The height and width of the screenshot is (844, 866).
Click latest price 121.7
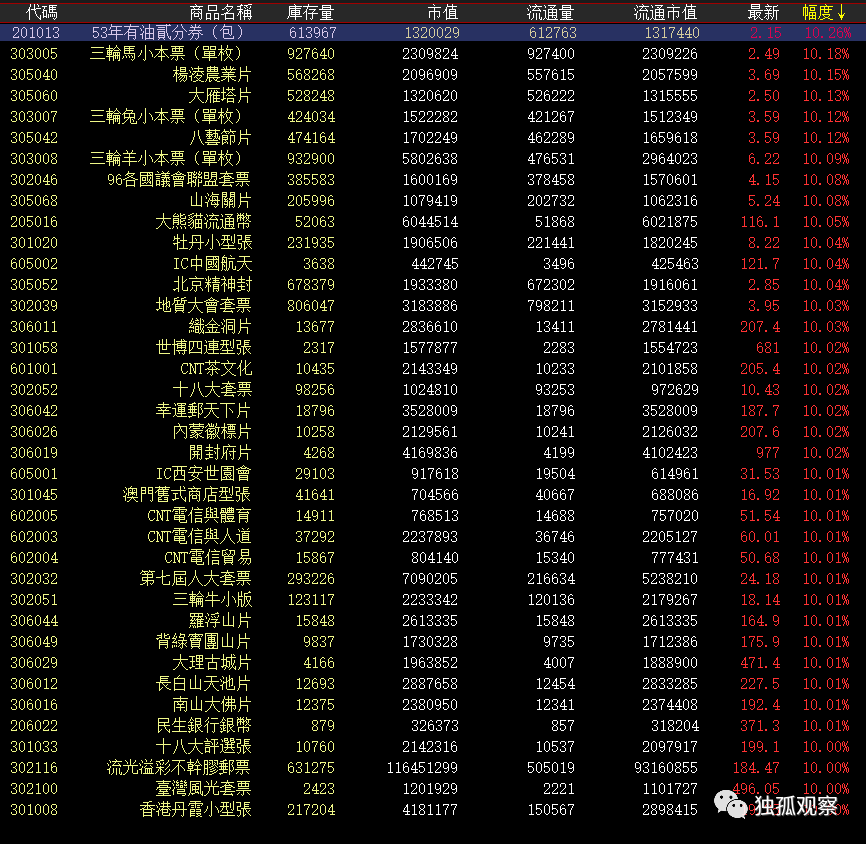point(760,263)
